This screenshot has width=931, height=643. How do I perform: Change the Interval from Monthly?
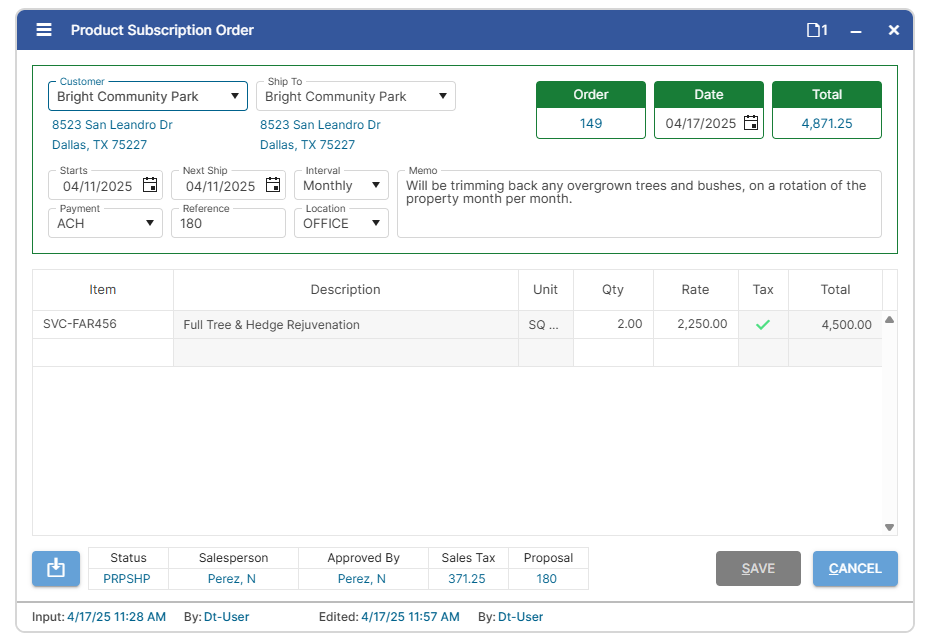click(373, 184)
